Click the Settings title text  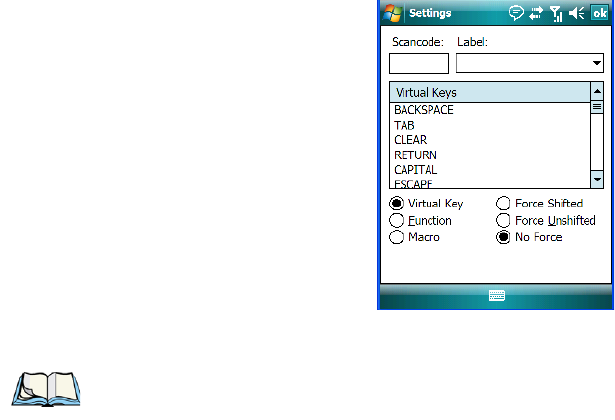pyautogui.click(x=430, y=13)
